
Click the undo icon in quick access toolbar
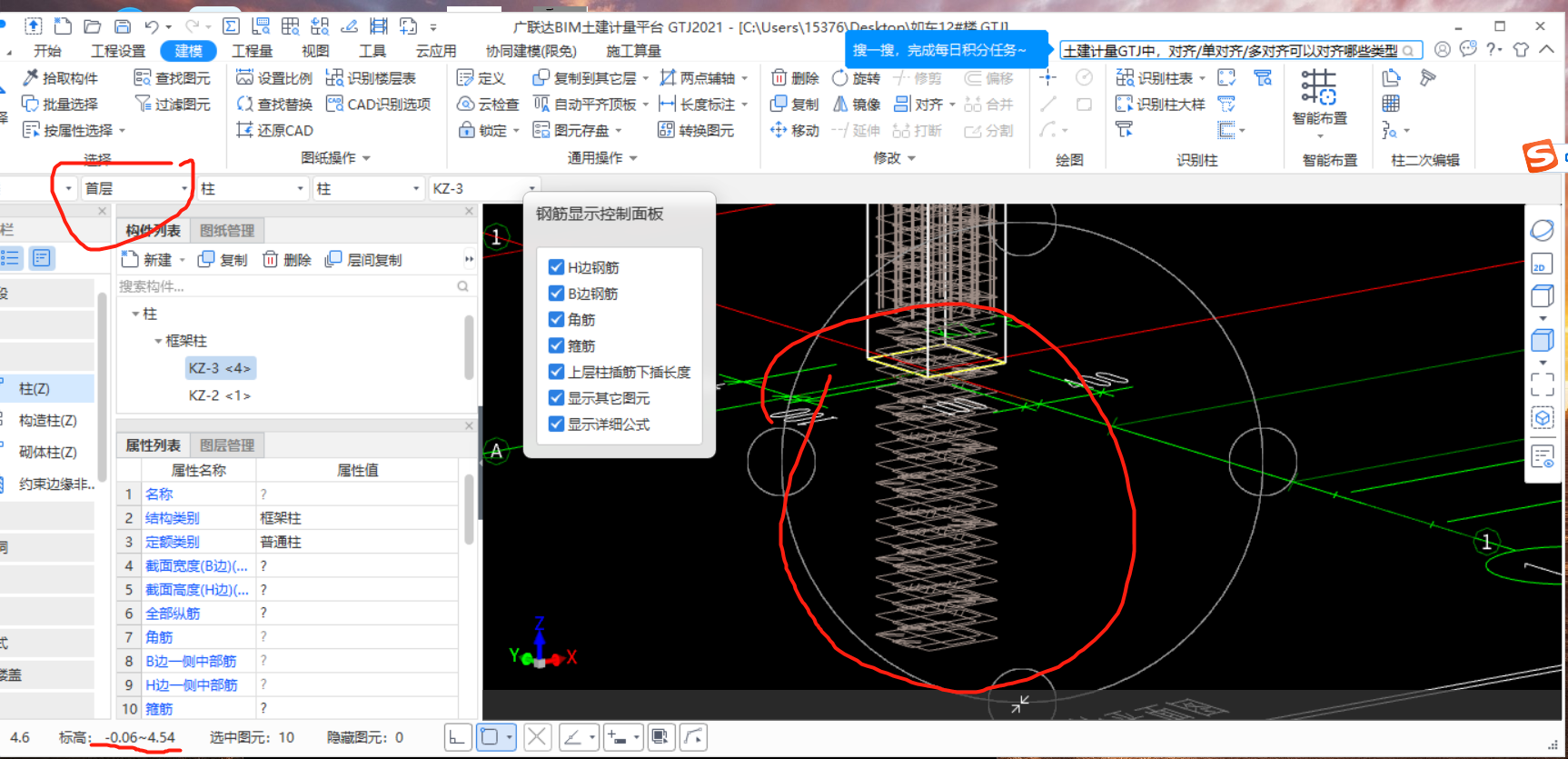152,26
